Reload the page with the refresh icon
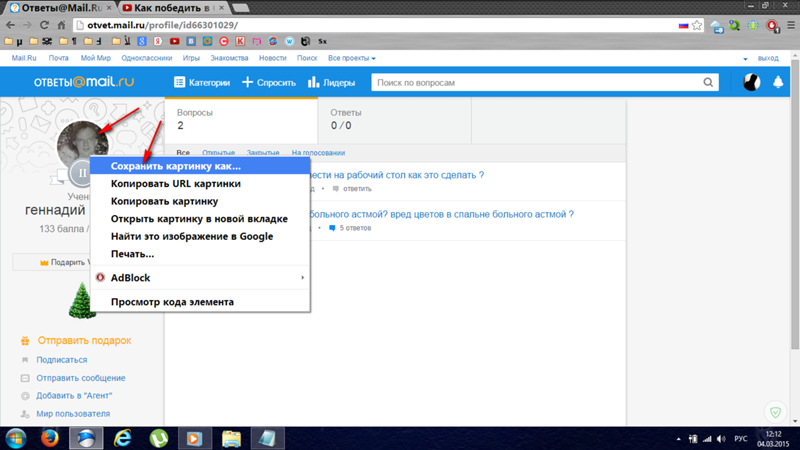The image size is (800, 450). pyautogui.click(x=44, y=25)
